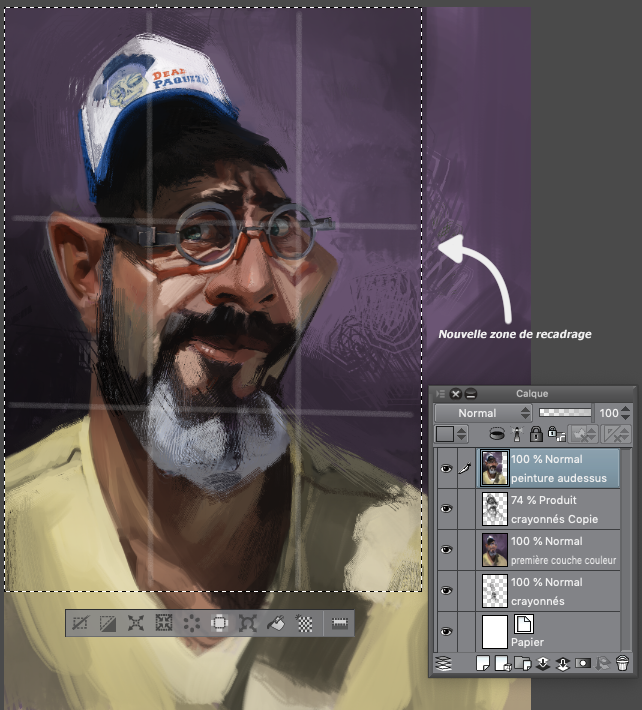Click the Deselect icon in the selection launcher
The height and width of the screenshot is (710, 642).
click(81, 623)
